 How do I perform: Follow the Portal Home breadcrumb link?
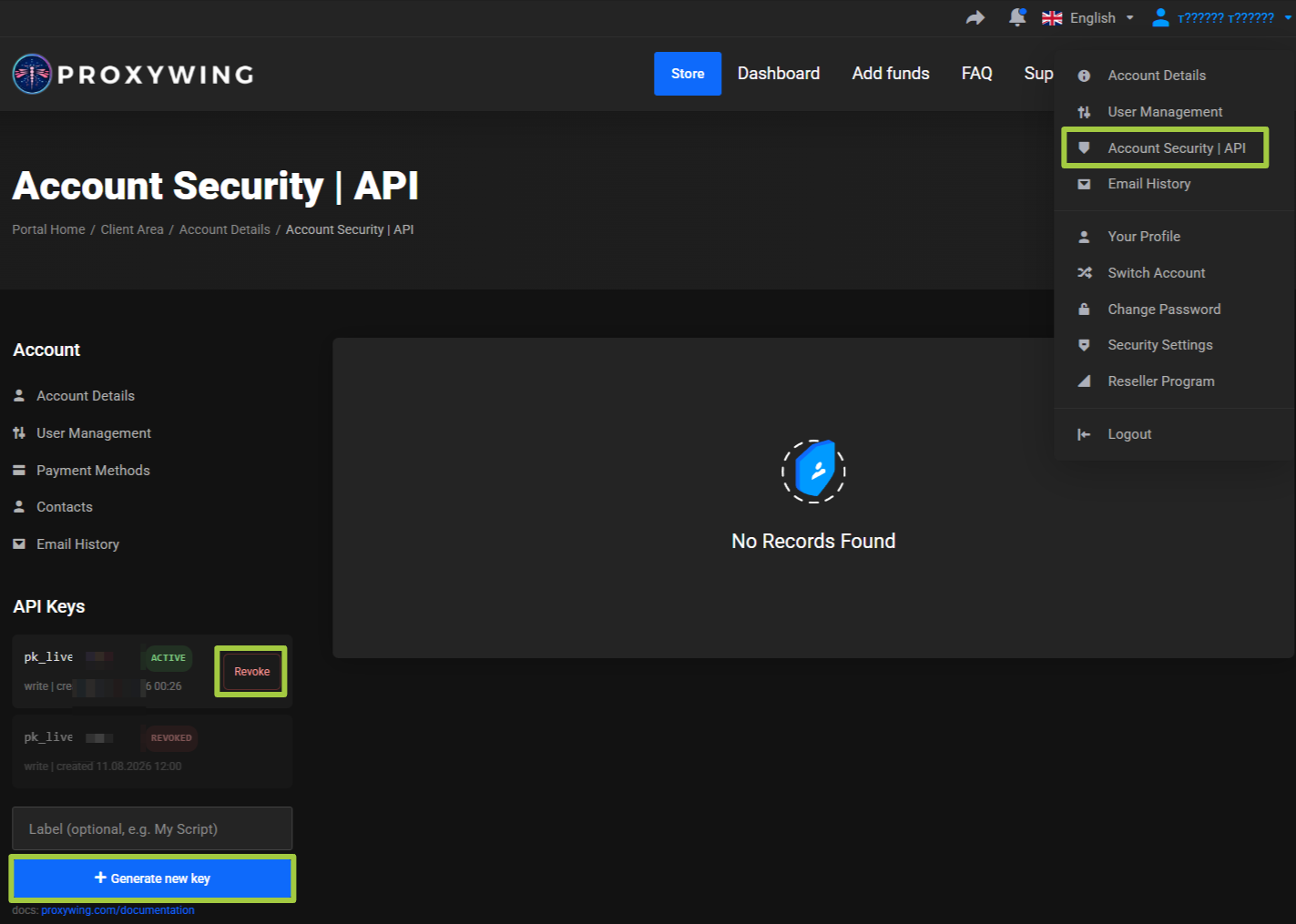[48, 229]
